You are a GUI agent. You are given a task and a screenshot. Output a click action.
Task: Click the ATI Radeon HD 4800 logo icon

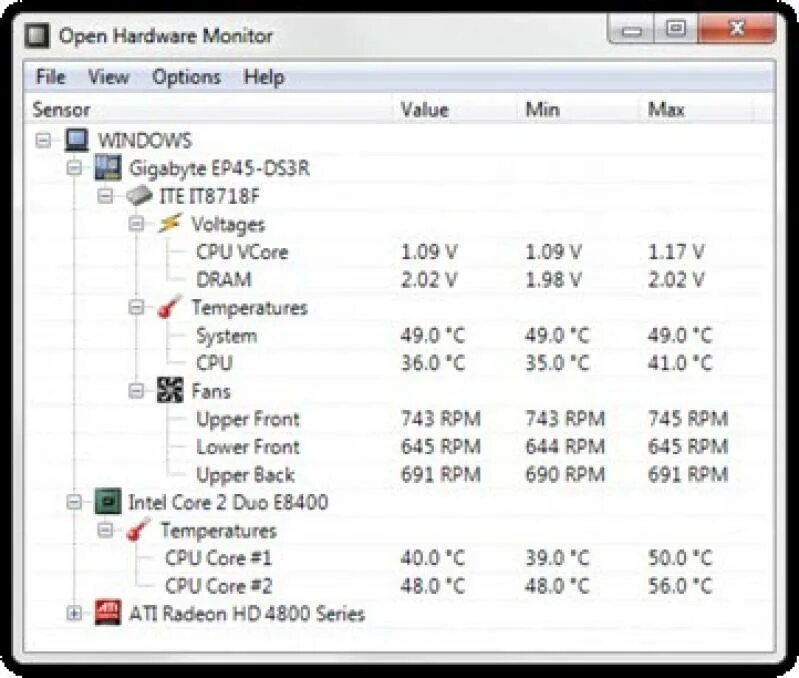[108, 613]
